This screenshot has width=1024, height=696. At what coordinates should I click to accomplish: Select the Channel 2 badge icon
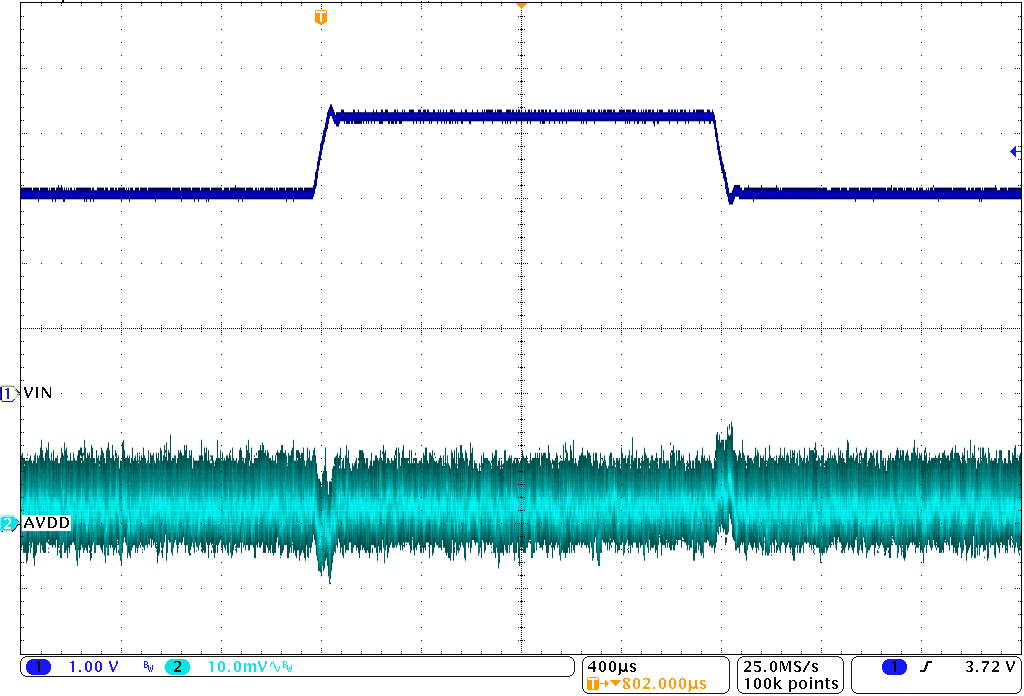pos(177,665)
